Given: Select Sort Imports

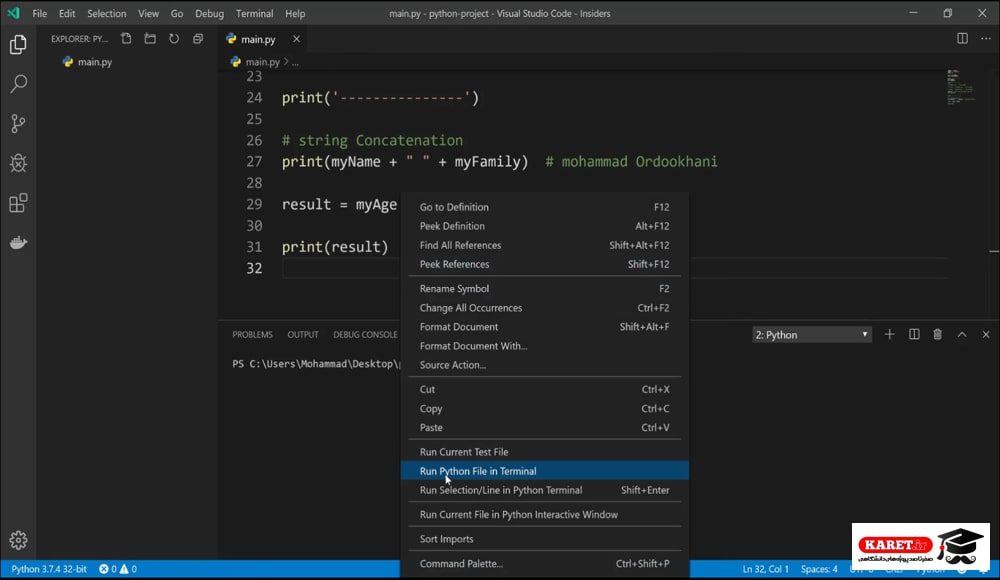Looking at the screenshot, I should point(545,539).
